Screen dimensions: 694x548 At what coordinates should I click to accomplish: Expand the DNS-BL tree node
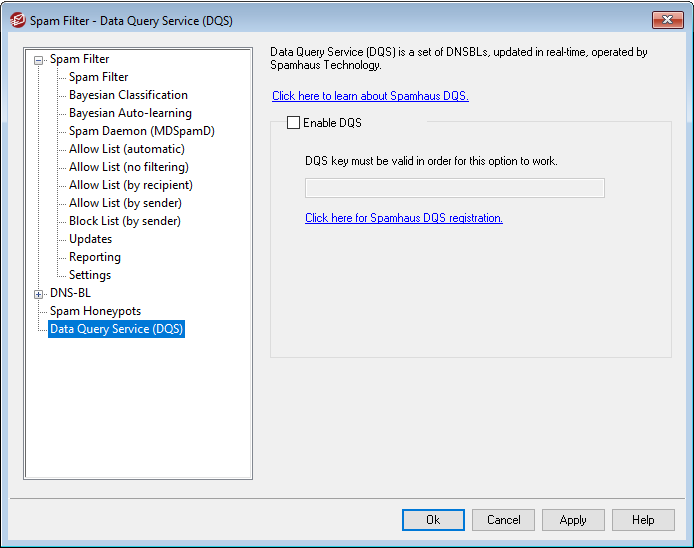tap(39, 294)
